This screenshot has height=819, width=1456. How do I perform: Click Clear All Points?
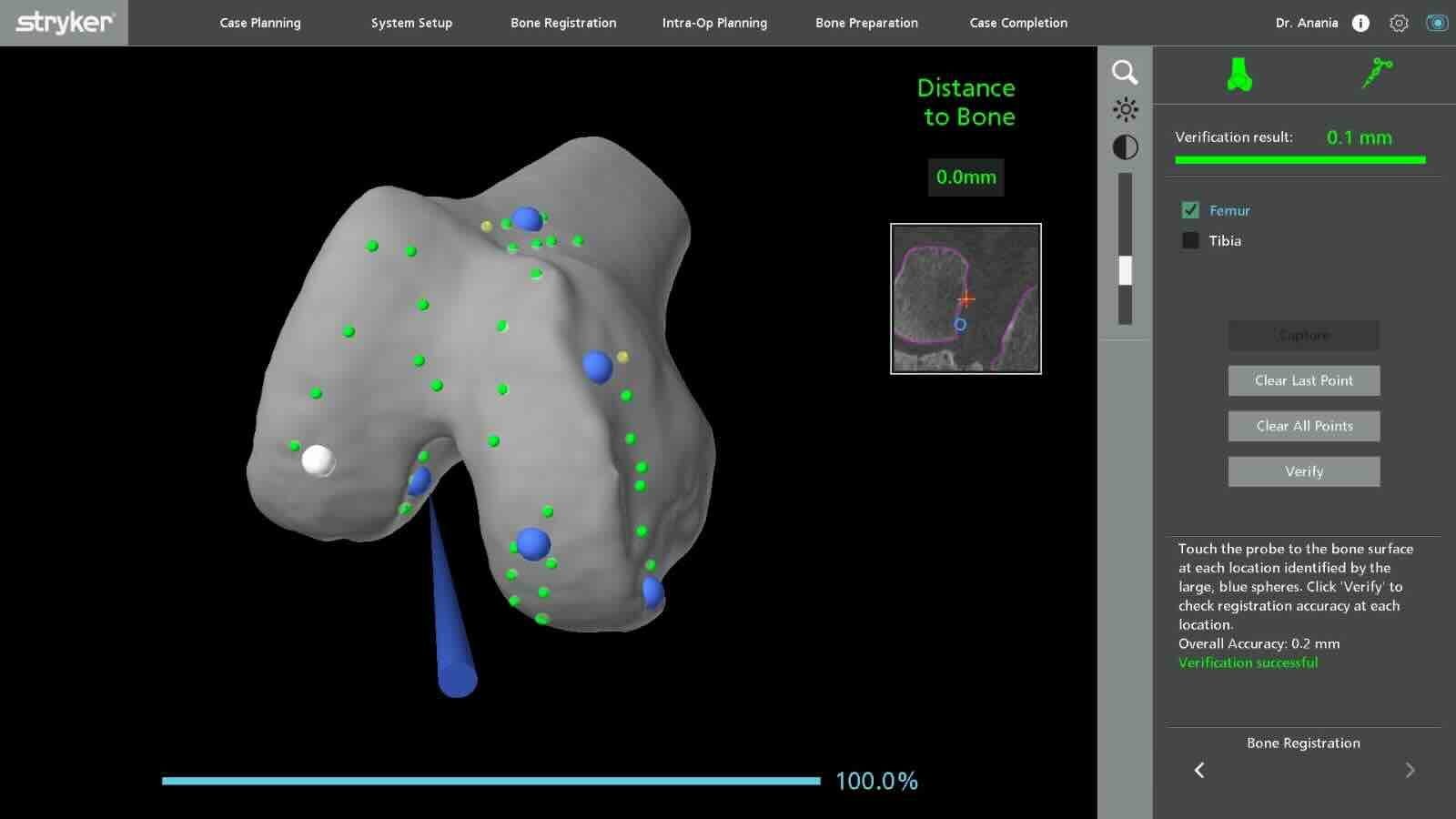point(1304,425)
